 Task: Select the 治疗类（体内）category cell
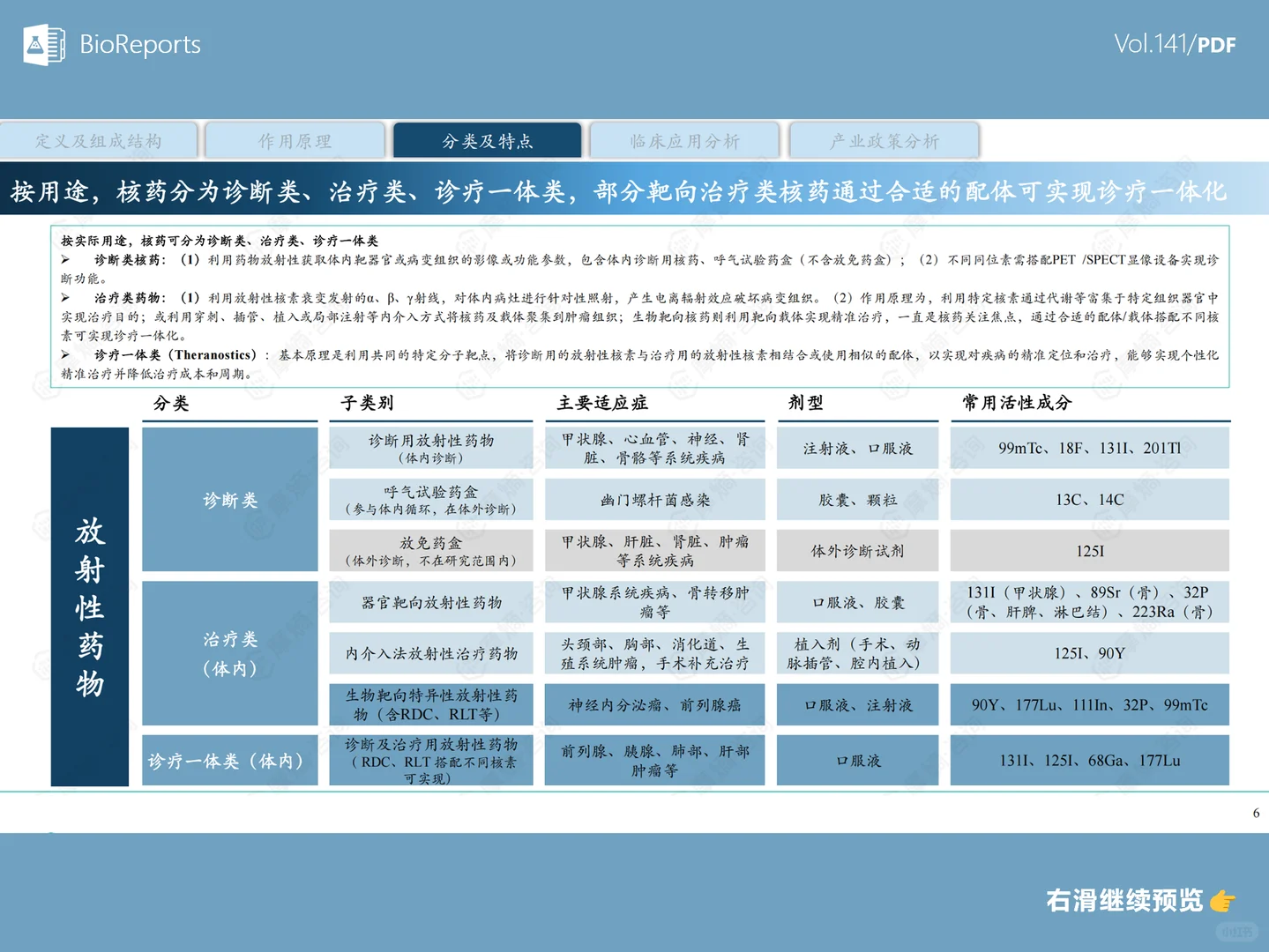tap(229, 653)
